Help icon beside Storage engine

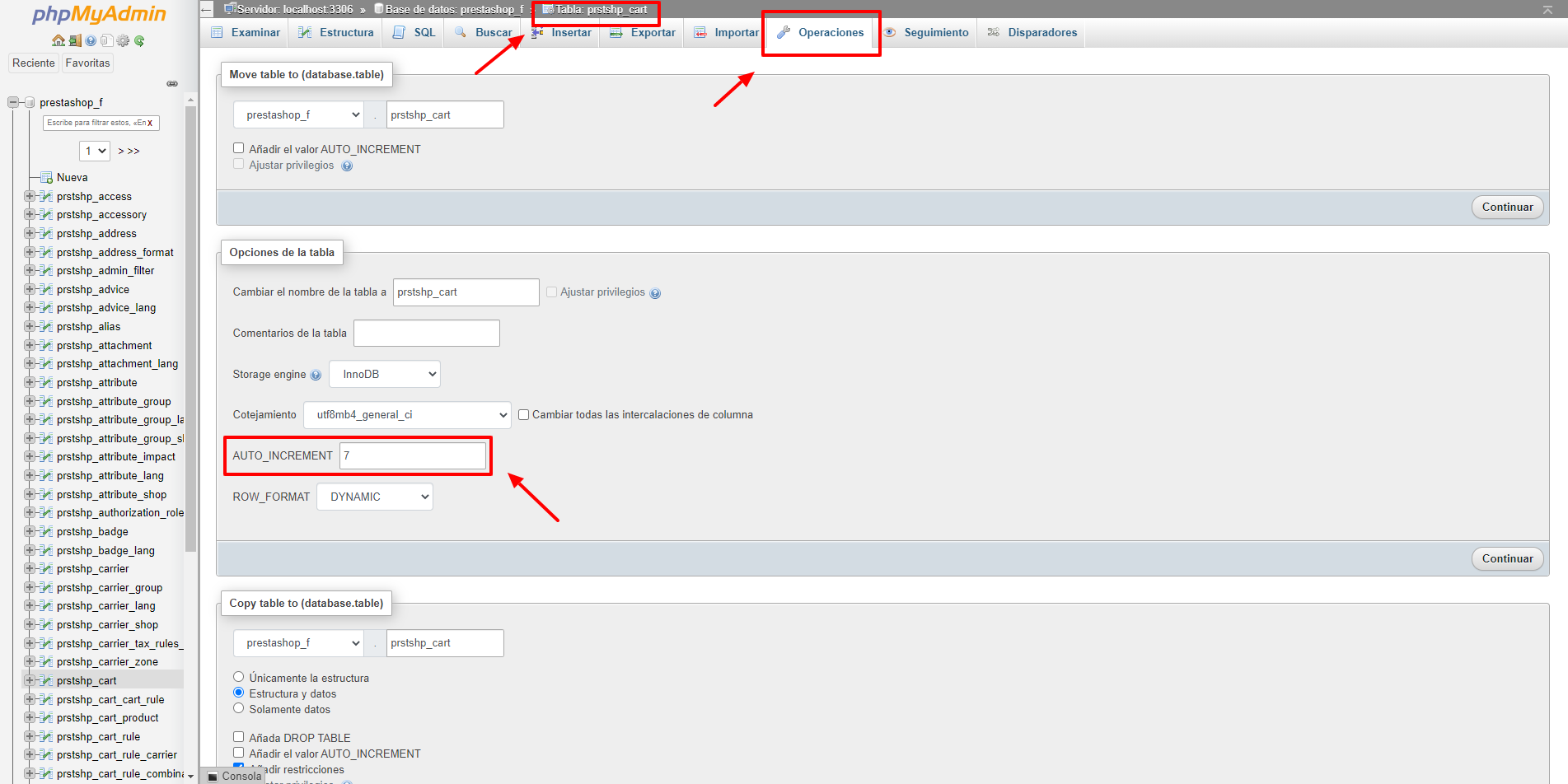[x=316, y=375]
